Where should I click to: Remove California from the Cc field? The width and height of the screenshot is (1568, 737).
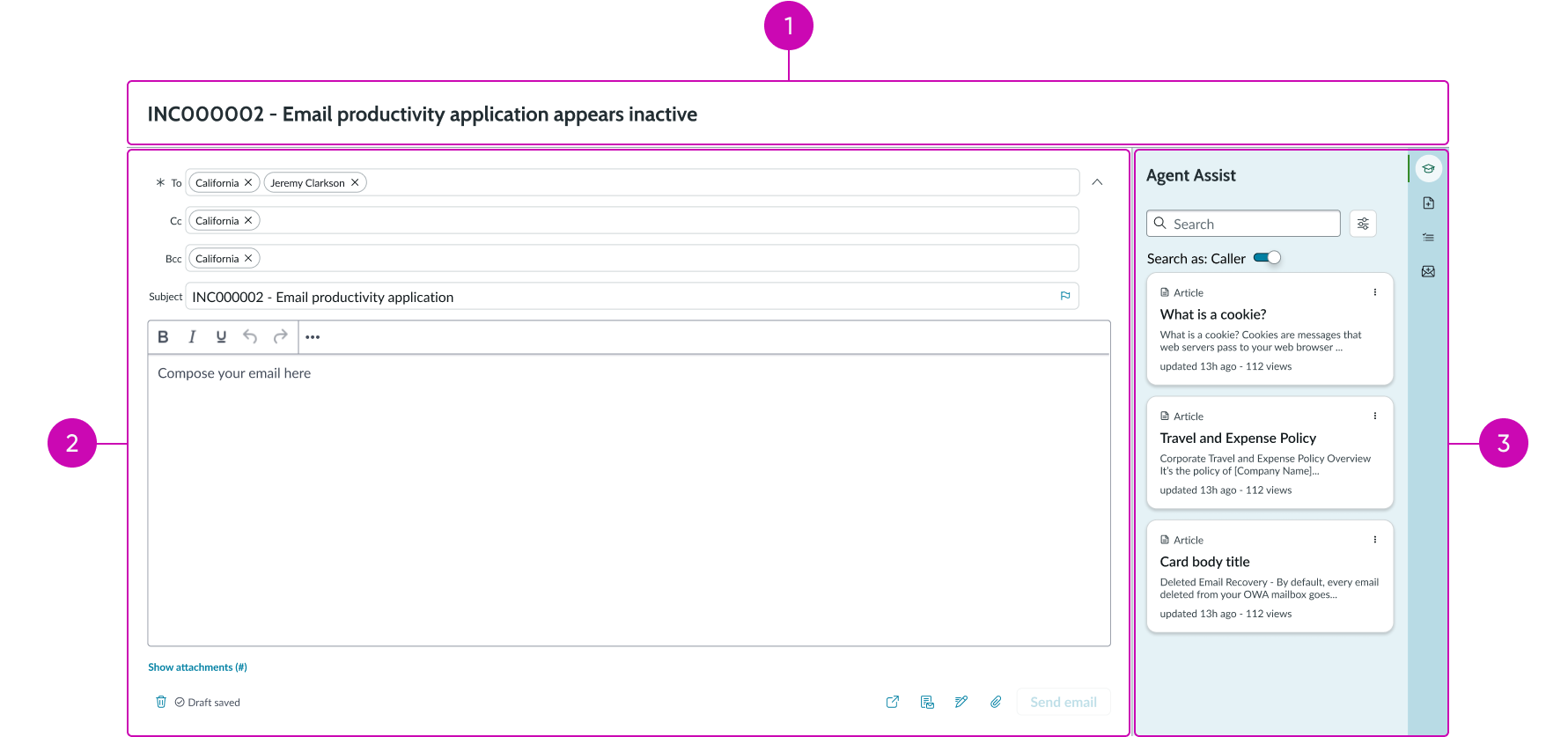click(248, 220)
